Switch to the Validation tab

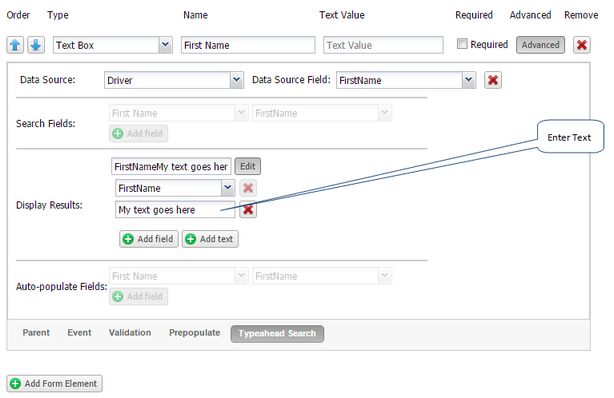pyautogui.click(x=130, y=333)
